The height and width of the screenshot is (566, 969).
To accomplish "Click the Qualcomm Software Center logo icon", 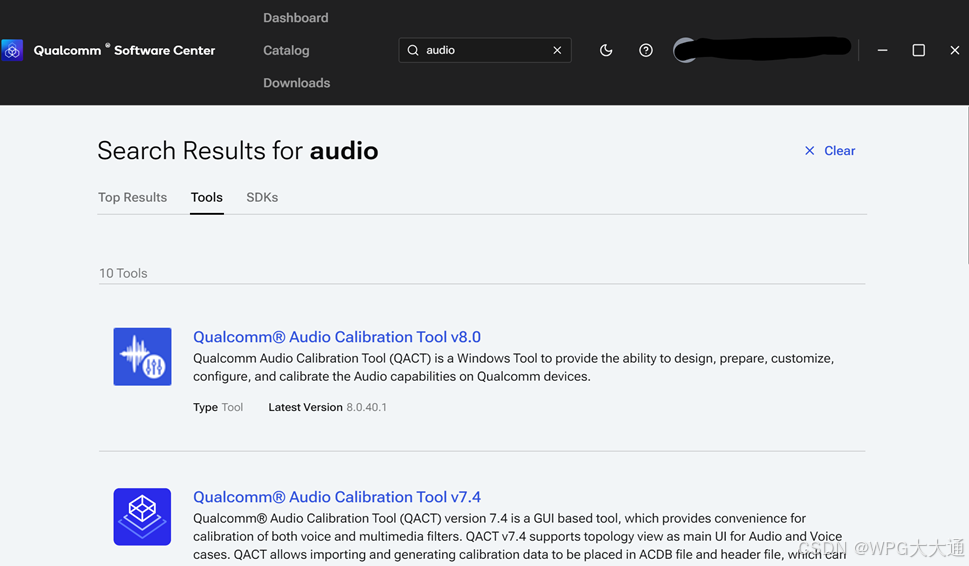I will coord(12,50).
